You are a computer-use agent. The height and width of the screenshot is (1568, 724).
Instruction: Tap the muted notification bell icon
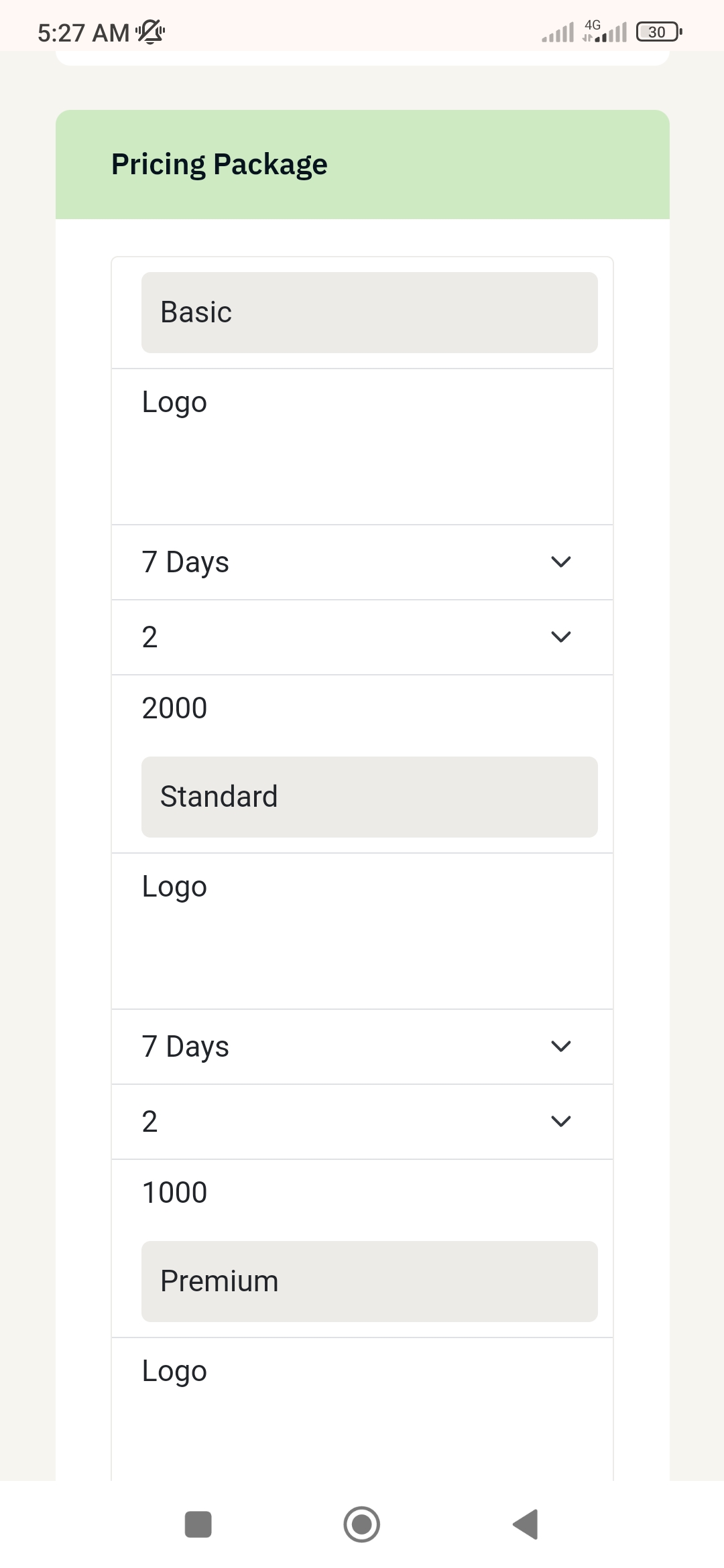pyautogui.click(x=150, y=31)
